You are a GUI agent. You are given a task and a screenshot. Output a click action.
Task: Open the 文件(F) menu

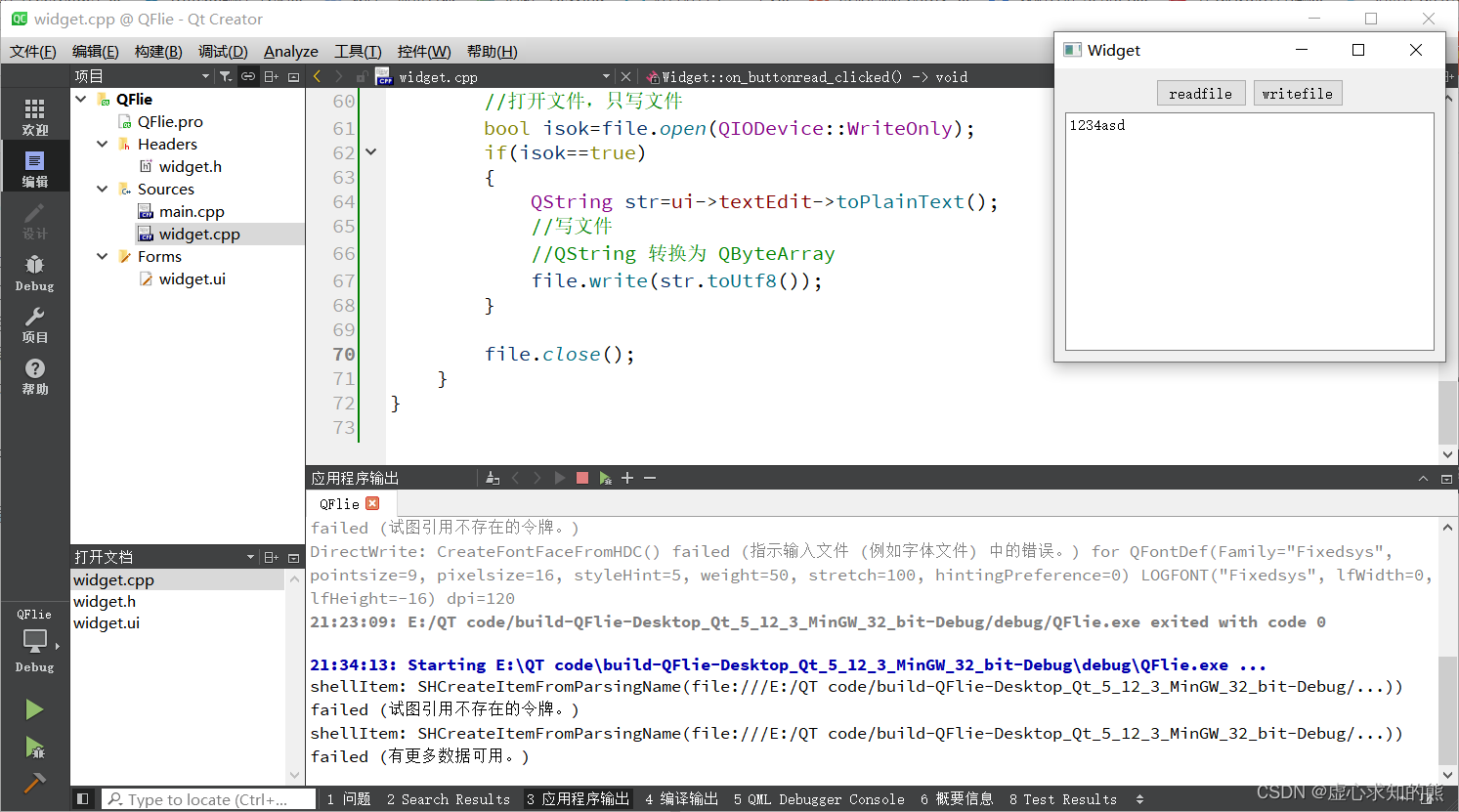(33, 51)
